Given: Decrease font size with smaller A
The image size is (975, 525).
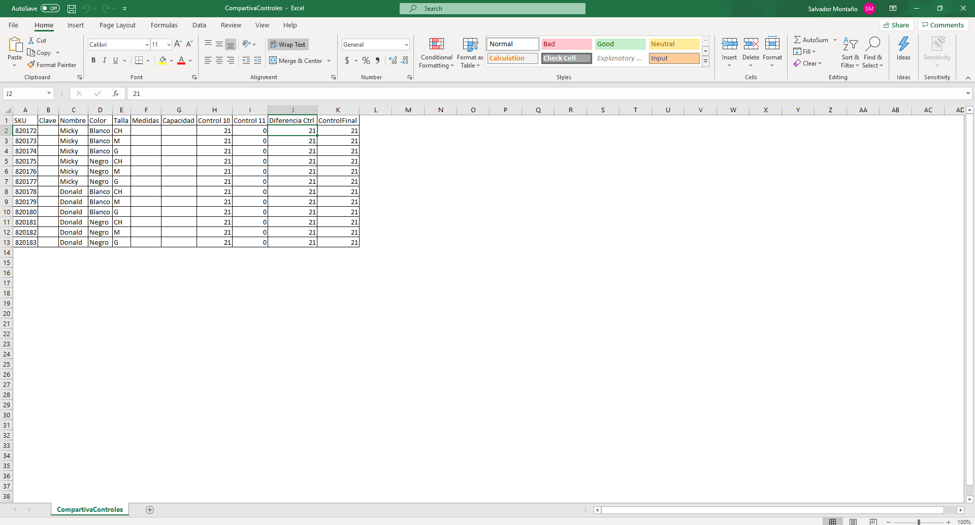Looking at the screenshot, I should click(189, 44).
